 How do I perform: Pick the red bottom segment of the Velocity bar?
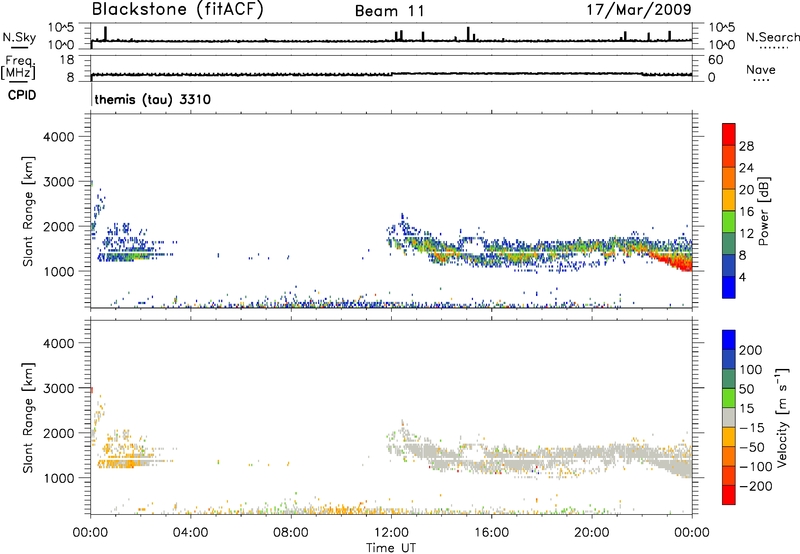click(x=729, y=495)
